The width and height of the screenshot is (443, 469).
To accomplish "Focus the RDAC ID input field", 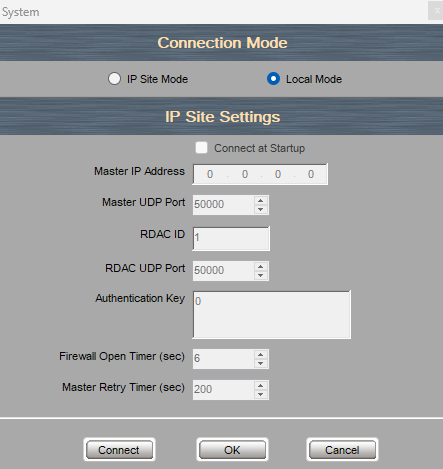I will coord(231,238).
